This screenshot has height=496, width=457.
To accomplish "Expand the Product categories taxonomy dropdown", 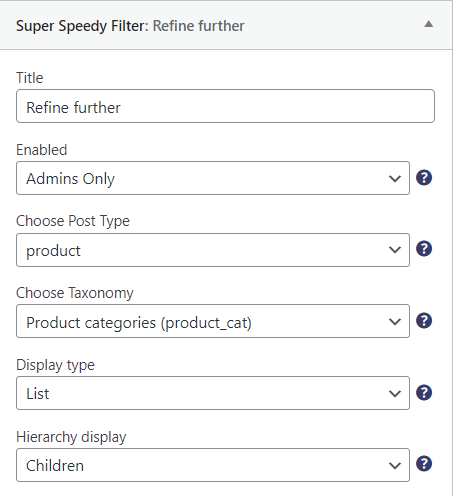I will click(213, 321).
